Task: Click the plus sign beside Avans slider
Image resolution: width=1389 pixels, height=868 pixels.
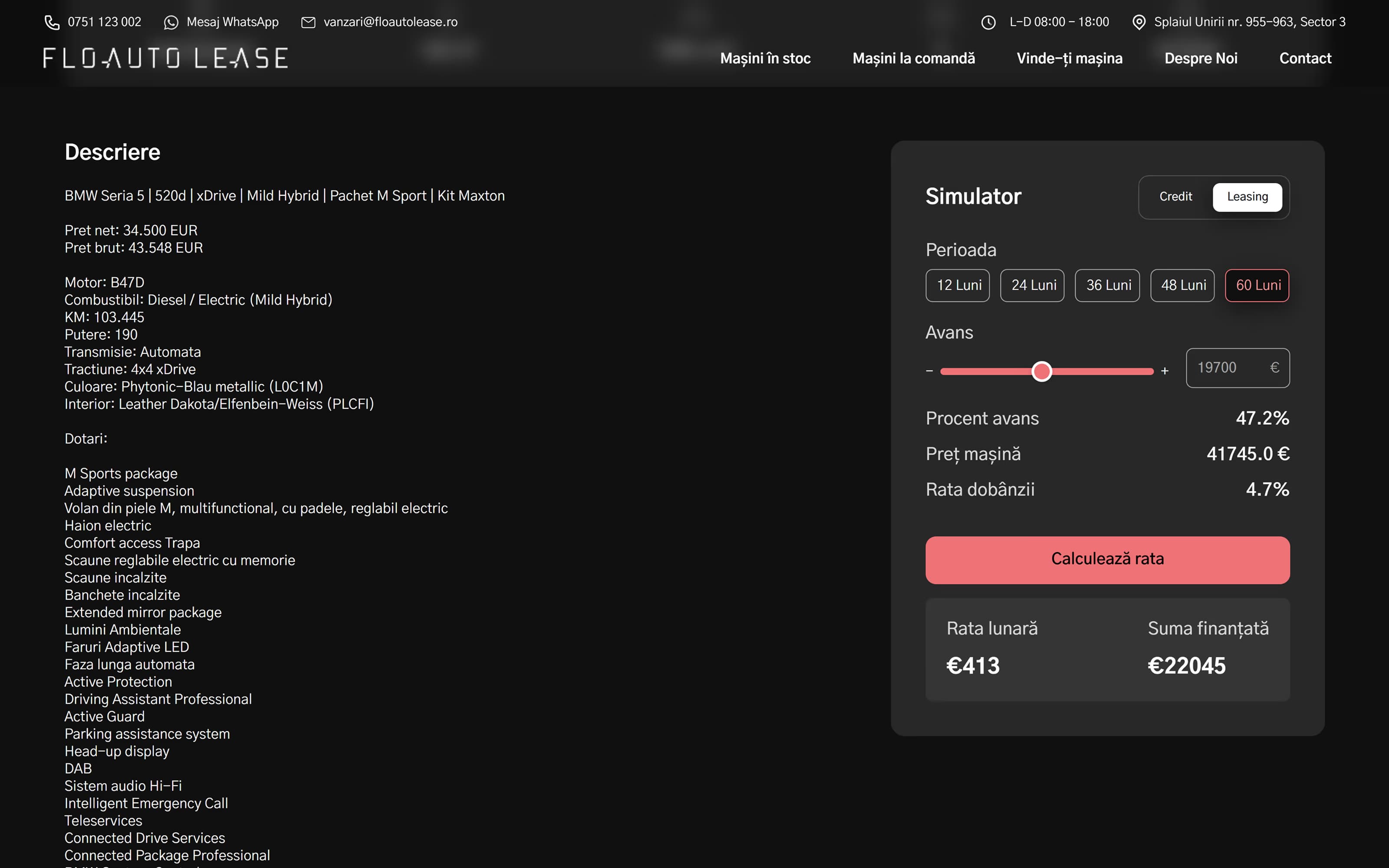Action: coord(1165,372)
